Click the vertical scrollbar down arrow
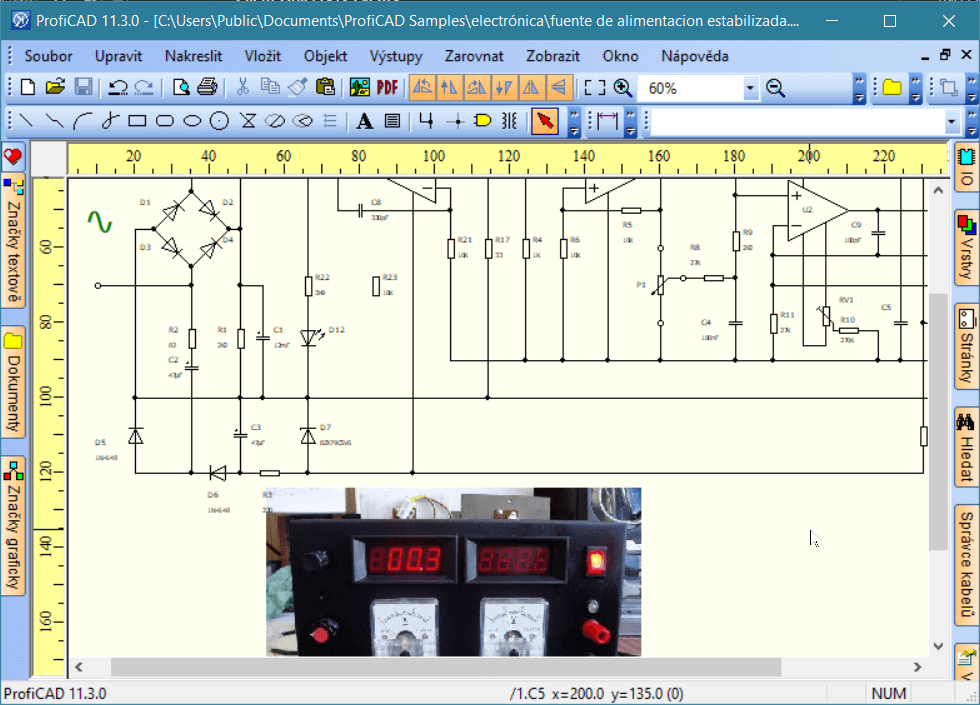This screenshot has width=980, height=705. 938,646
